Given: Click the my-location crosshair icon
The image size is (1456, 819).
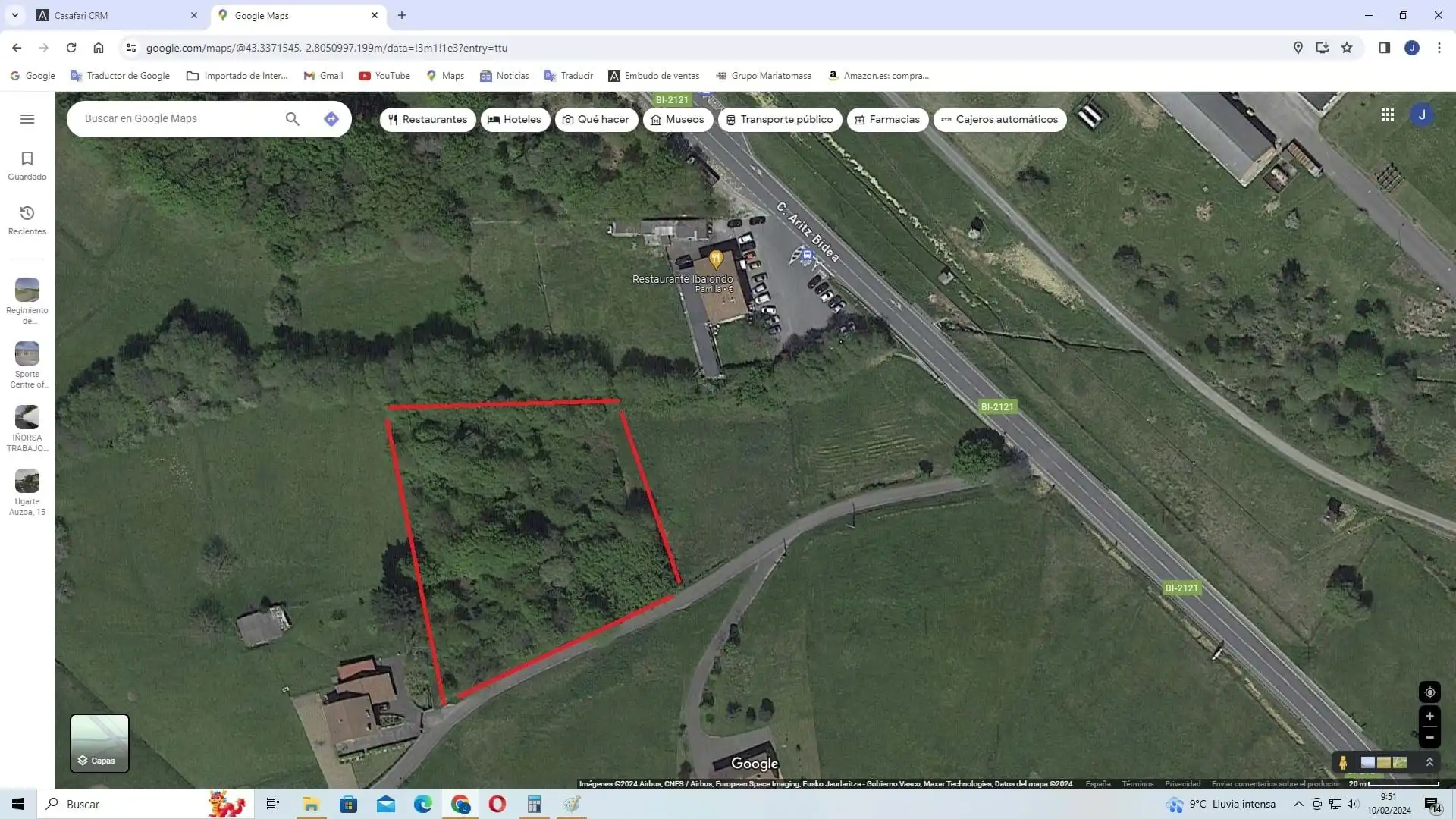Looking at the screenshot, I should pyautogui.click(x=1429, y=692).
